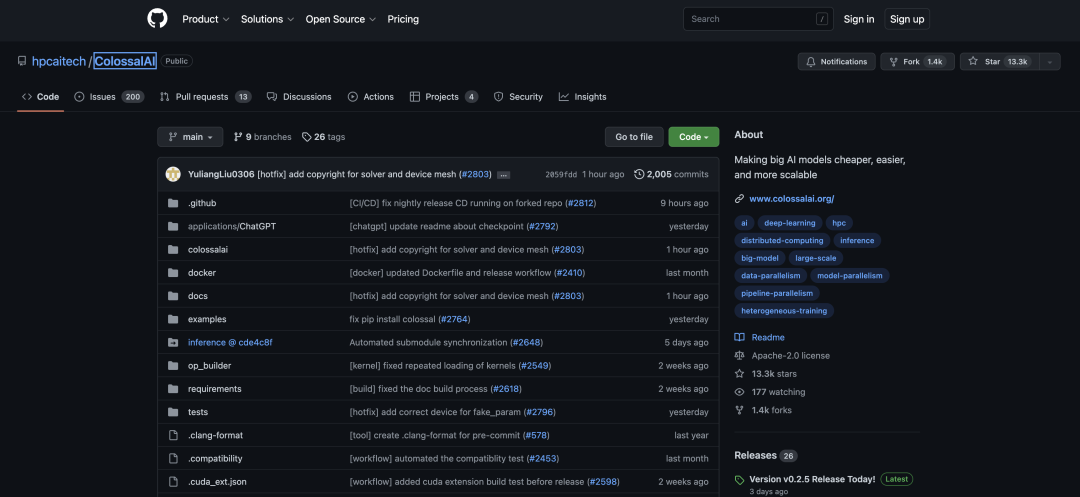This screenshot has width=1080, height=497.
Task: Open the .cuda_ext.json file
Action: [217, 482]
